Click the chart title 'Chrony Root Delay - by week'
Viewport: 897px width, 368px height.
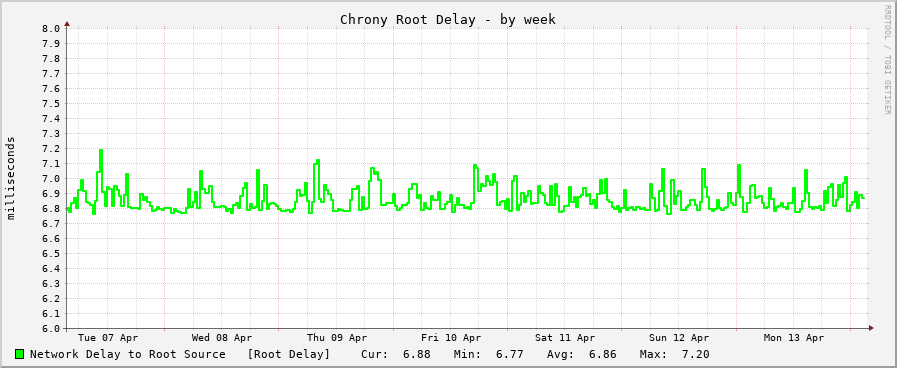(x=448, y=19)
